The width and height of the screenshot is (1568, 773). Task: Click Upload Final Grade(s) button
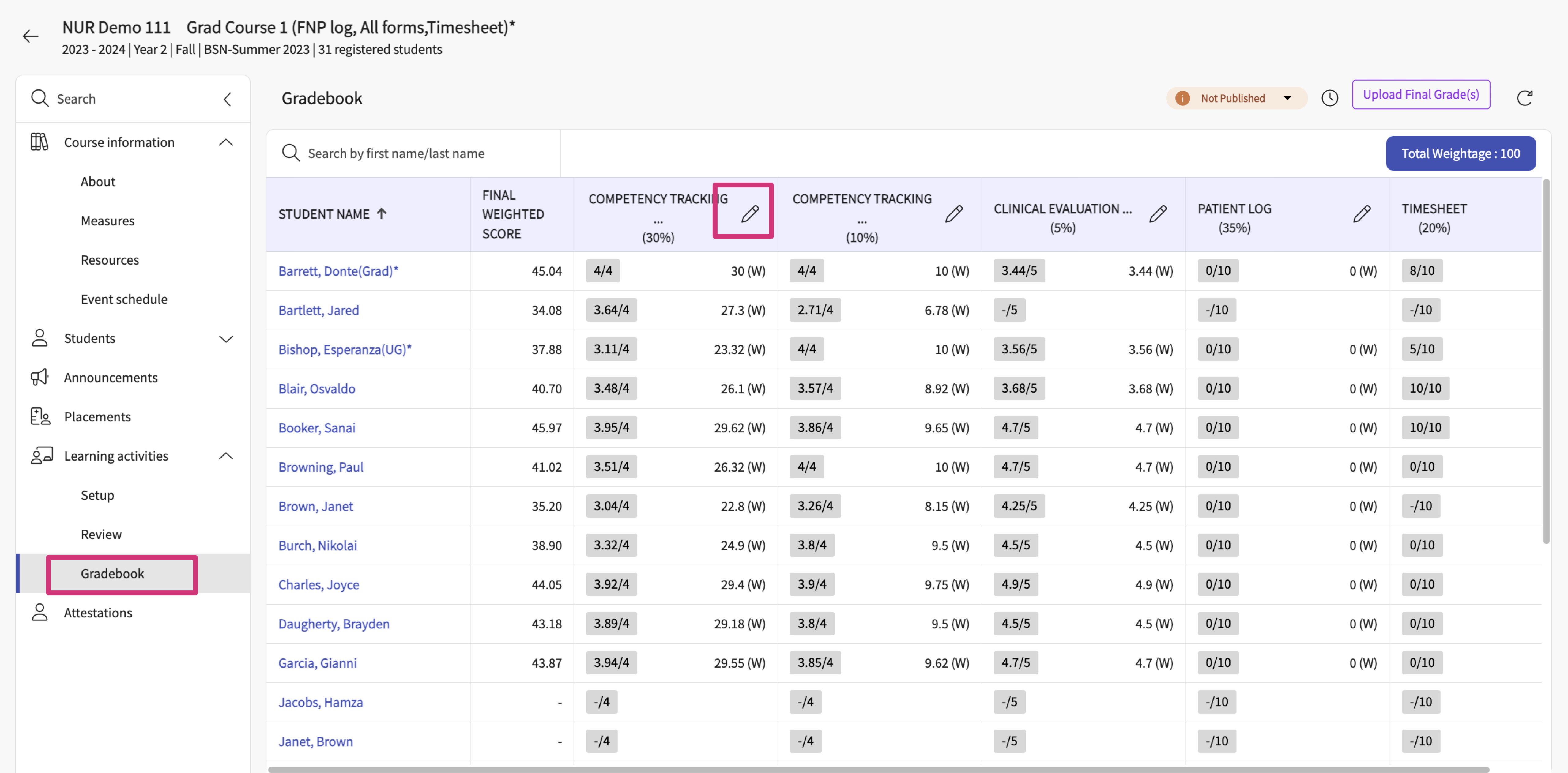tap(1420, 94)
